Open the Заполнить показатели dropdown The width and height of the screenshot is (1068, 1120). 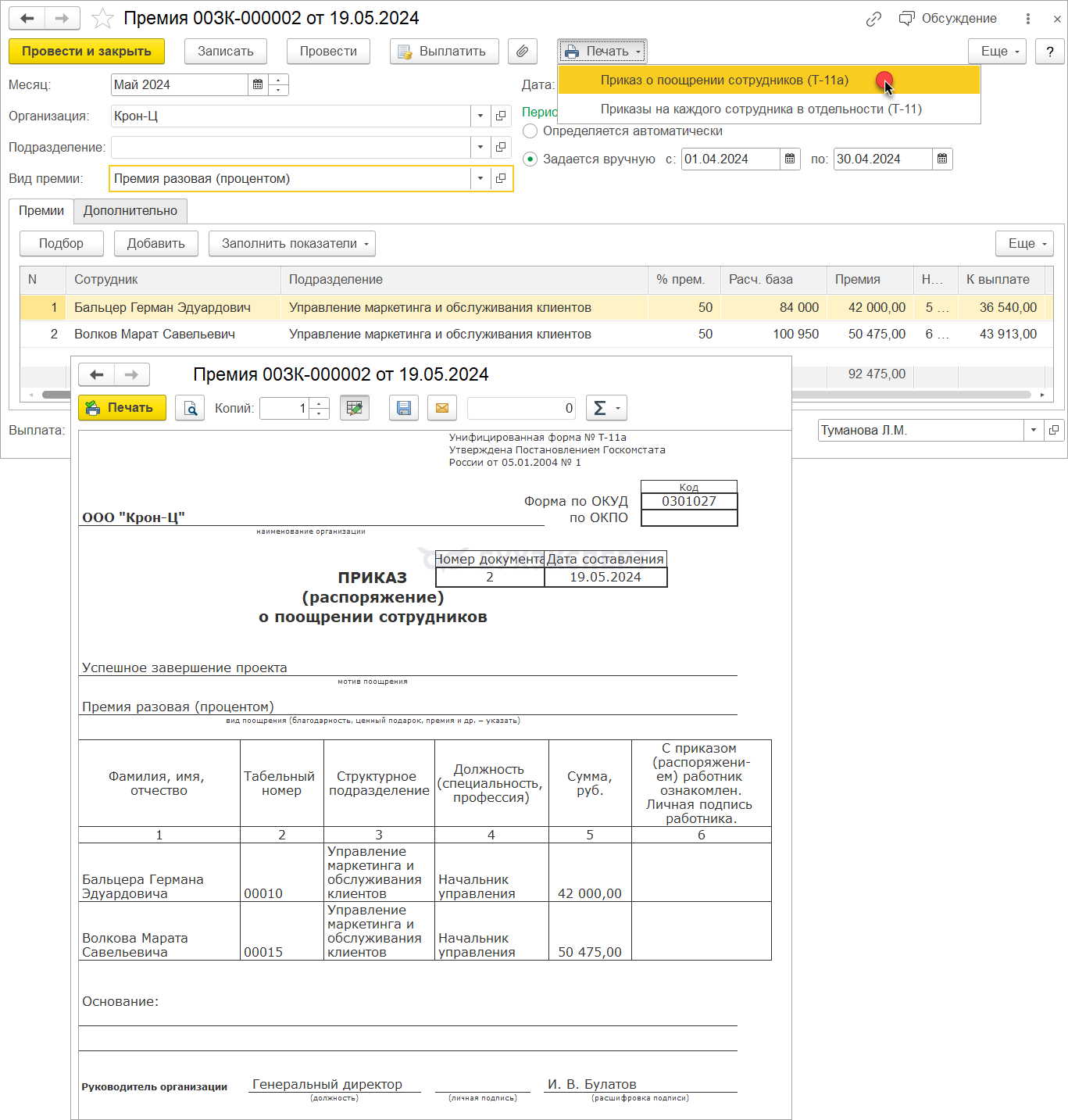(292, 244)
